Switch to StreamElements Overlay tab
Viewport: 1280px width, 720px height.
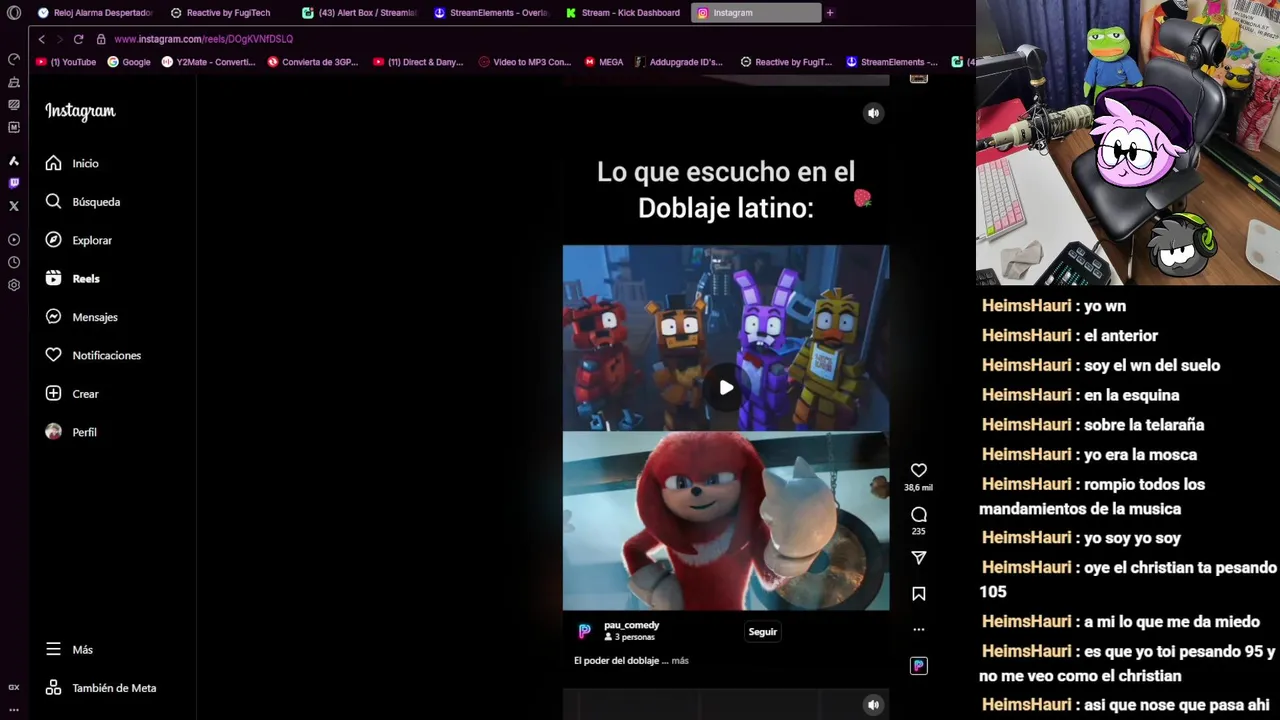click(x=492, y=13)
